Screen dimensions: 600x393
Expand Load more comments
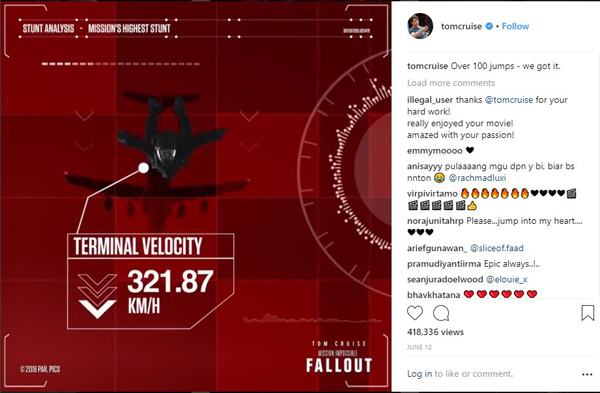pos(451,83)
